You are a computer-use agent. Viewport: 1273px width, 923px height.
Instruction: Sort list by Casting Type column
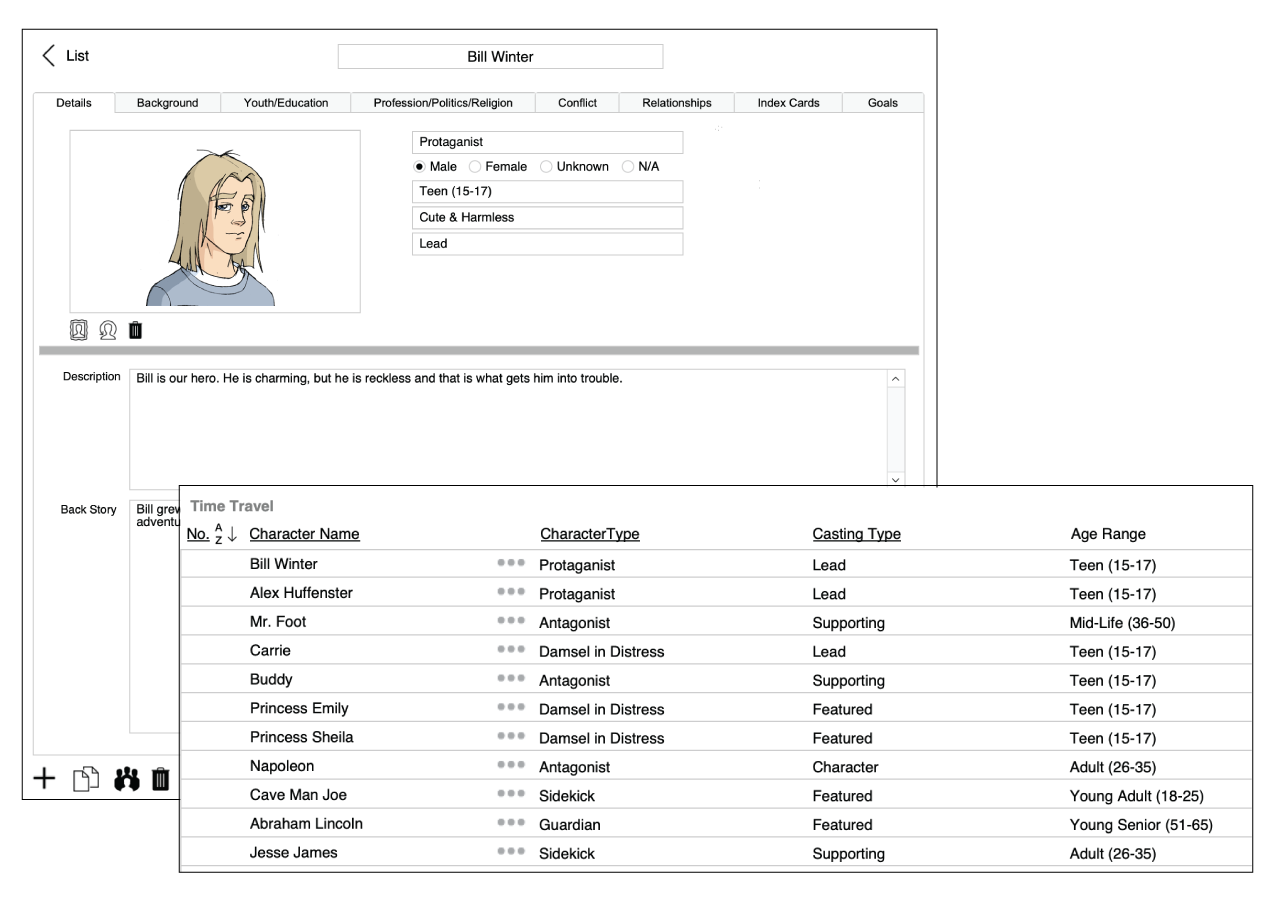click(x=856, y=534)
